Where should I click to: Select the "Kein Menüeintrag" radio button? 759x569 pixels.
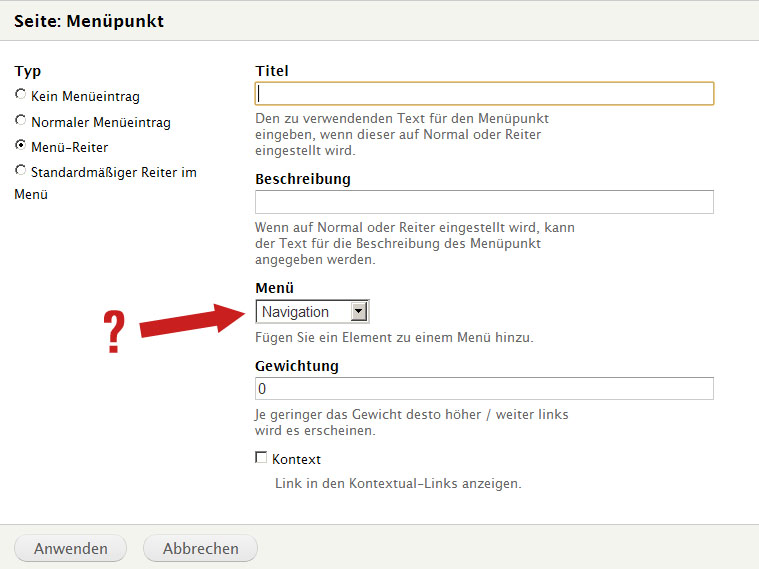tap(21, 95)
